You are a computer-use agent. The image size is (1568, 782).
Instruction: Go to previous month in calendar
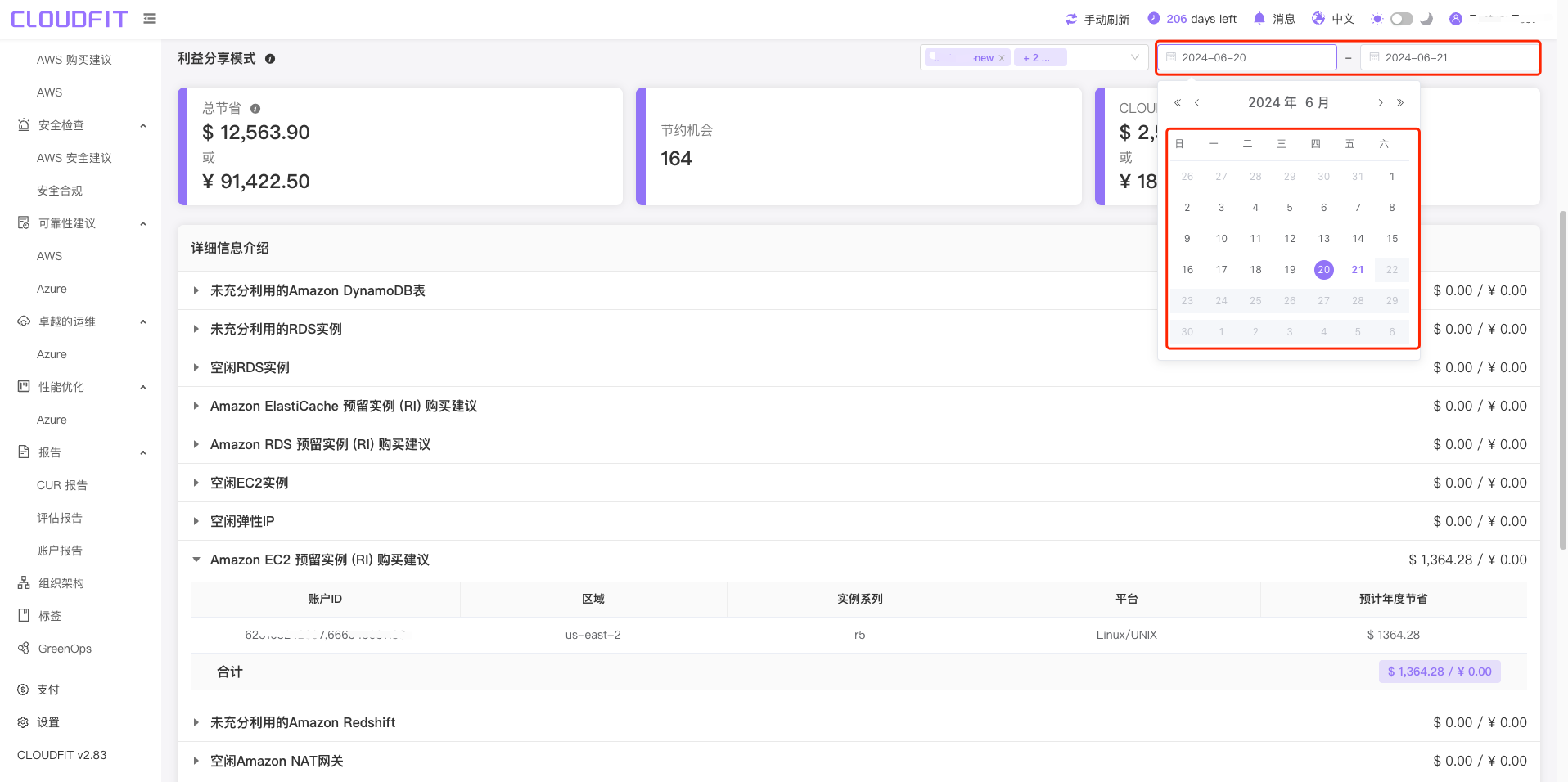(1197, 103)
